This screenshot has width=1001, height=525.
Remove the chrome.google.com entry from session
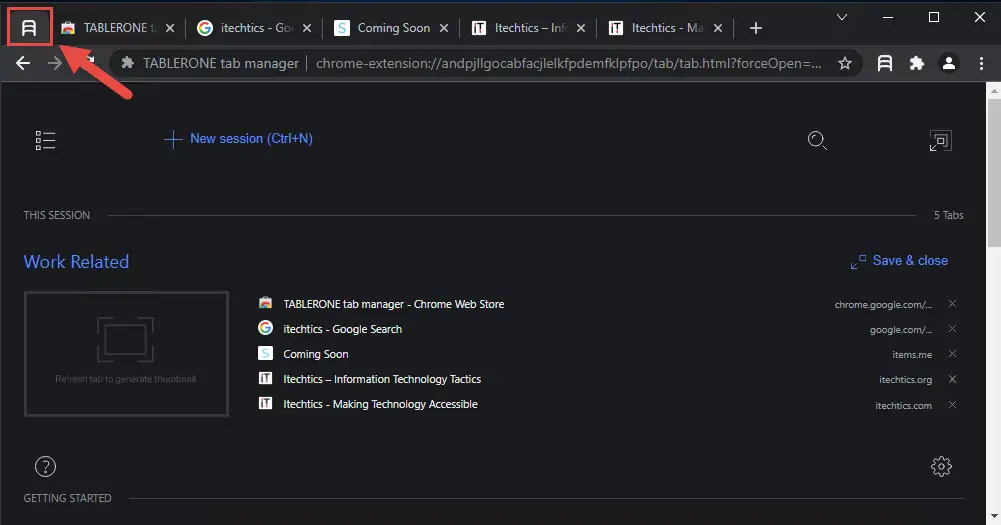[952, 303]
